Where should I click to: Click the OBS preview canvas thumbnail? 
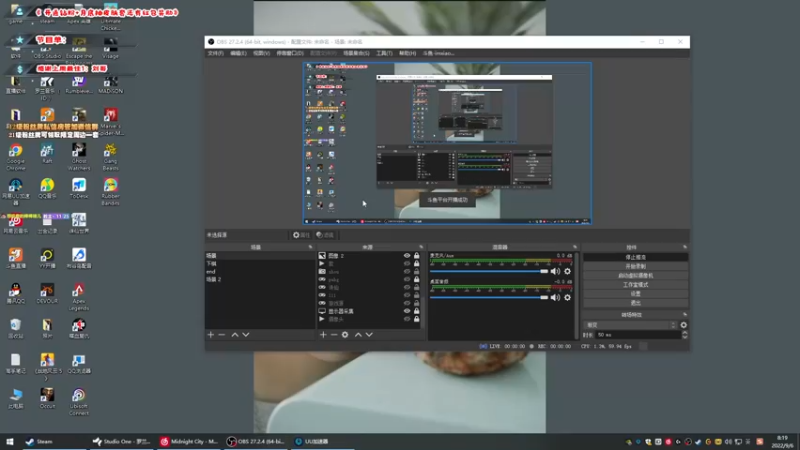(447, 143)
